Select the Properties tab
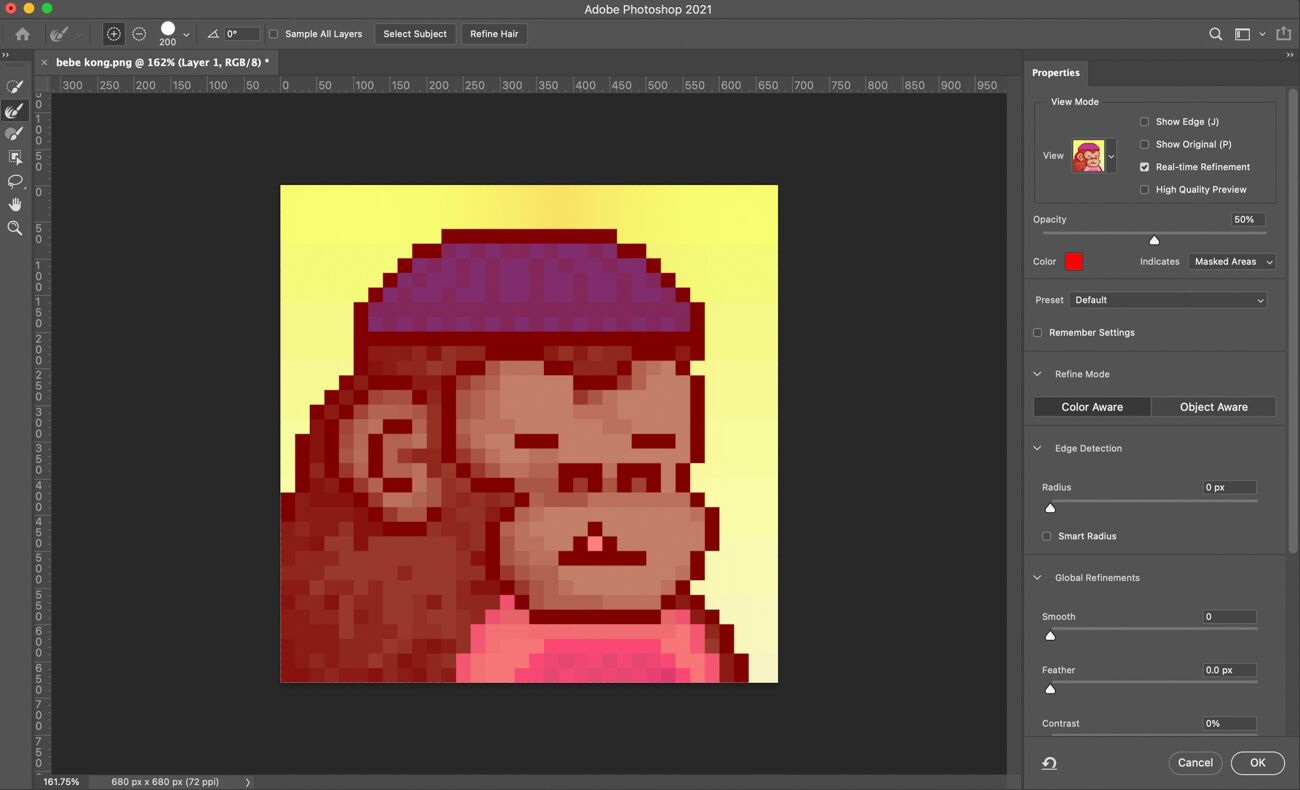 1056,72
